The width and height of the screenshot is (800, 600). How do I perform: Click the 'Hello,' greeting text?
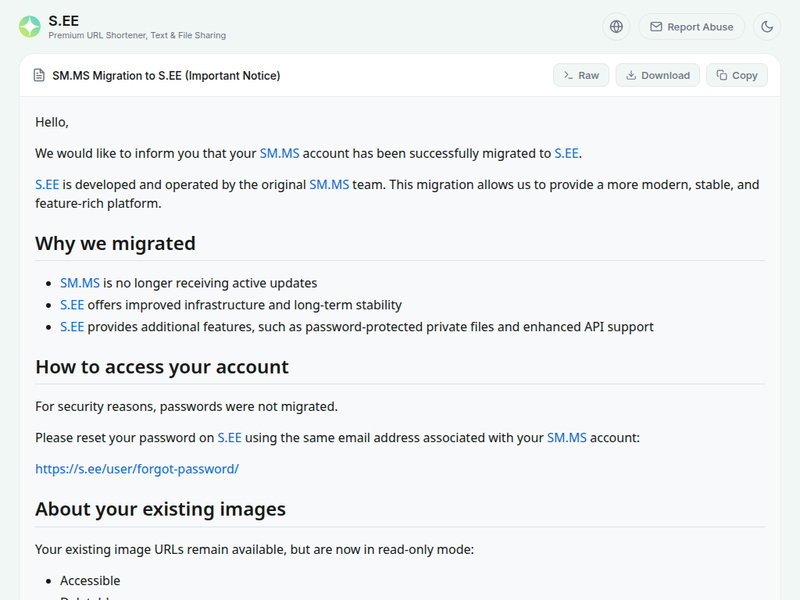52,122
